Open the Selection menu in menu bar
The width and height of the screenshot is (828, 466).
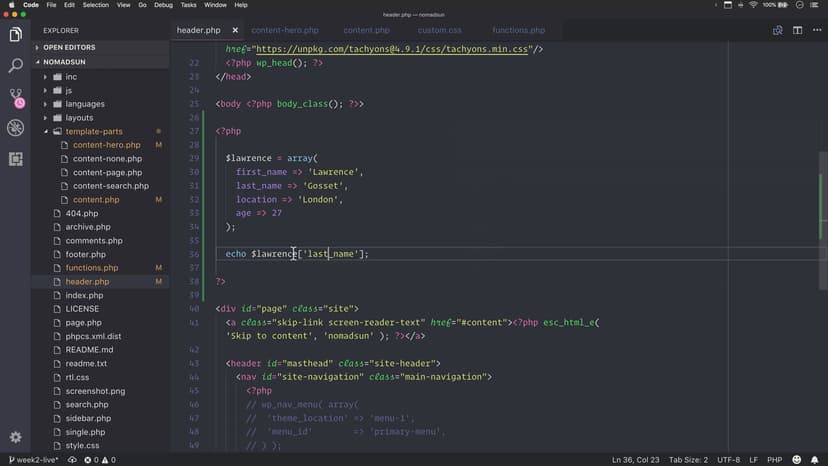96,5
